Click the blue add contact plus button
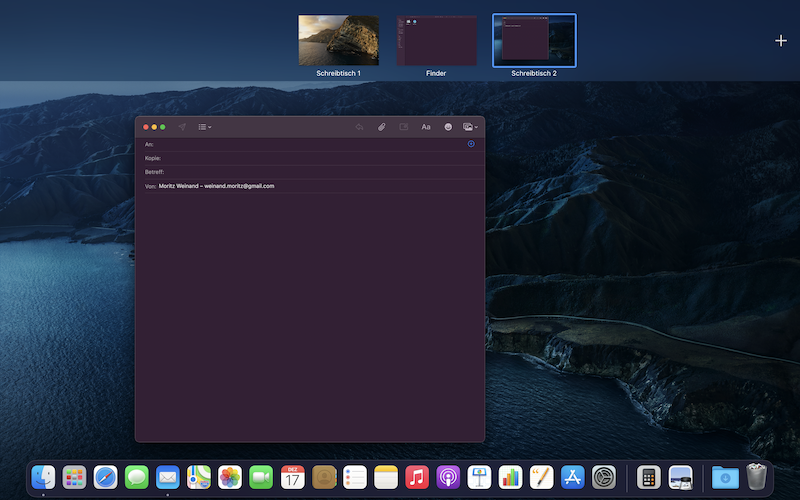 [x=471, y=144]
